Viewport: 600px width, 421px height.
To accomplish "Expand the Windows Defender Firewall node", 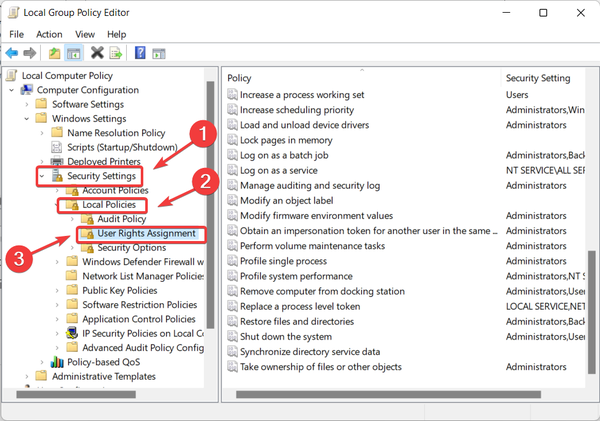I will click(57, 262).
